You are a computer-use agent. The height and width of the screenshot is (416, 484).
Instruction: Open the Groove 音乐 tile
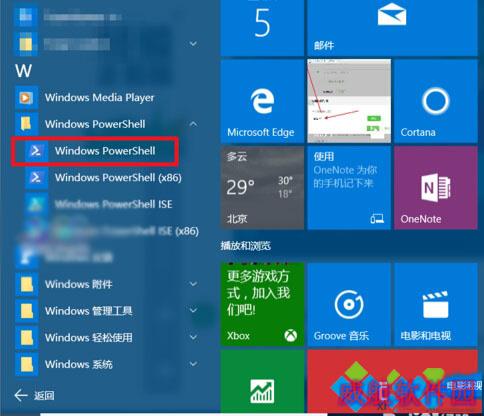point(349,304)
